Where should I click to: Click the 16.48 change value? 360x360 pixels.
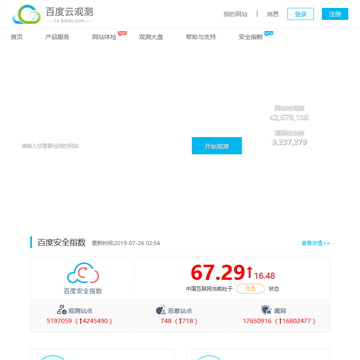tap(265, 276)
